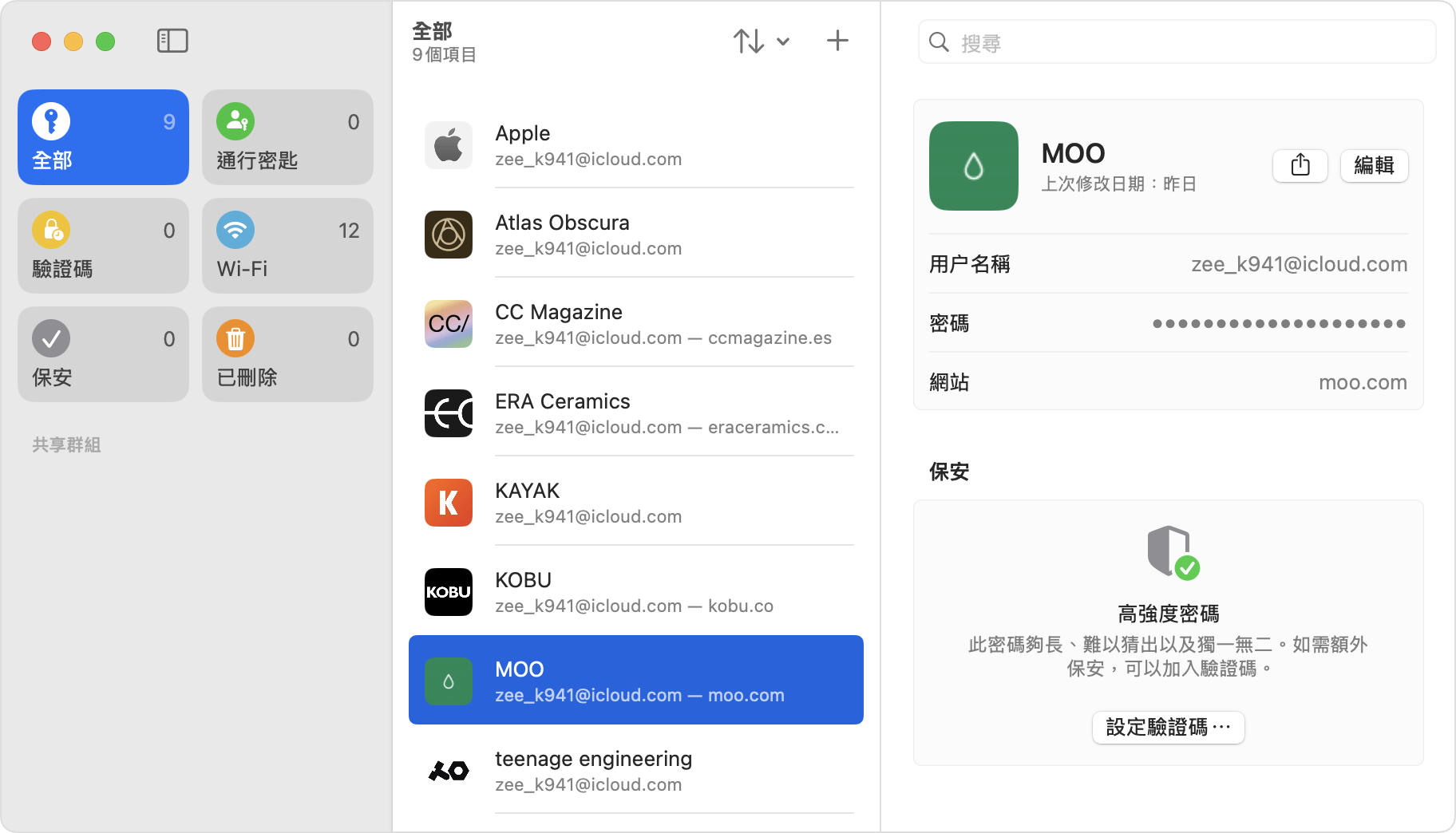1456x833 pixels.
Task: Click the large MOO icon in details
Action: (x=974, y=166)
